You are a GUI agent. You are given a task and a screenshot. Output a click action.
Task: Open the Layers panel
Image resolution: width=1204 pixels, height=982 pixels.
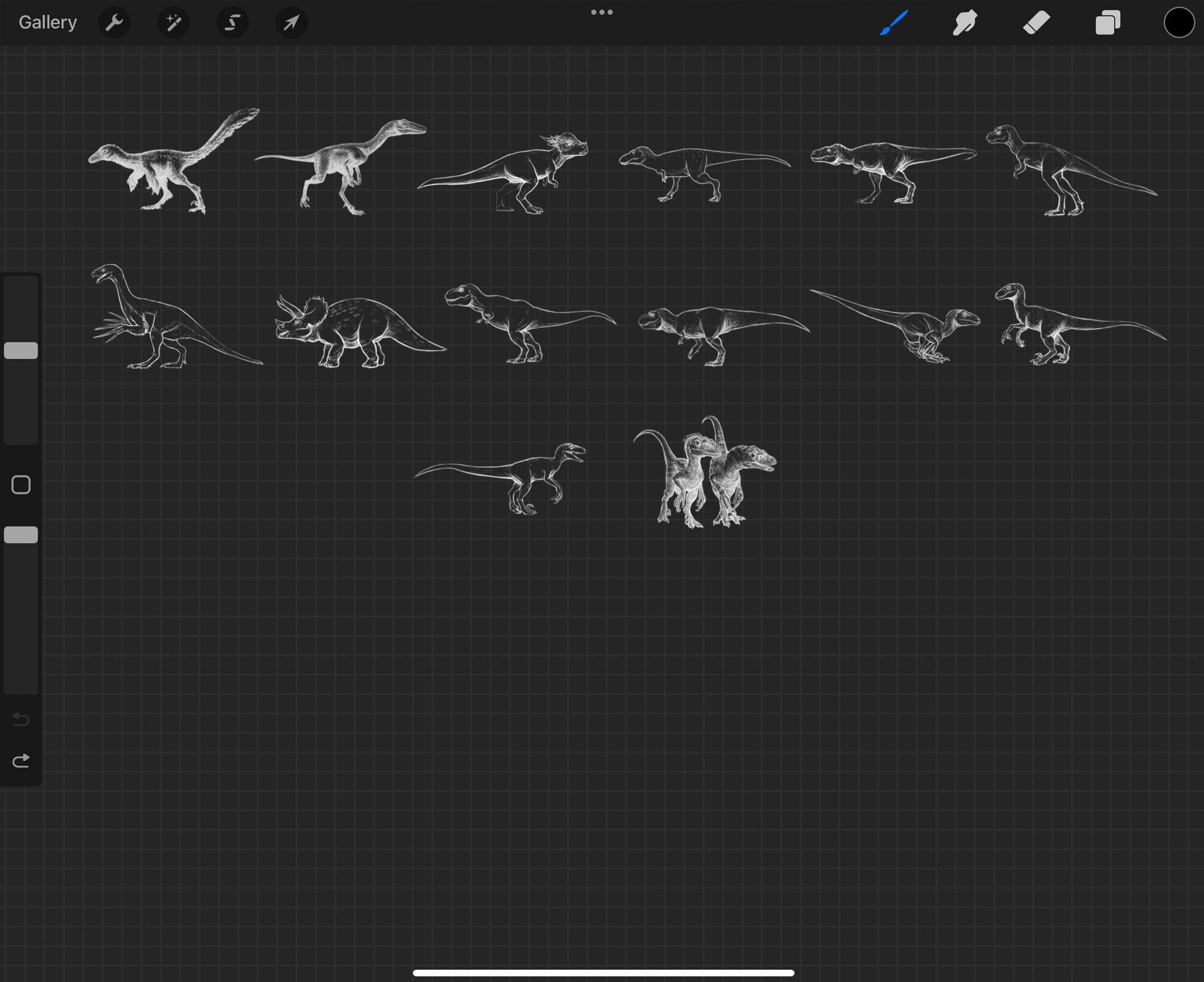[1108, 23]
